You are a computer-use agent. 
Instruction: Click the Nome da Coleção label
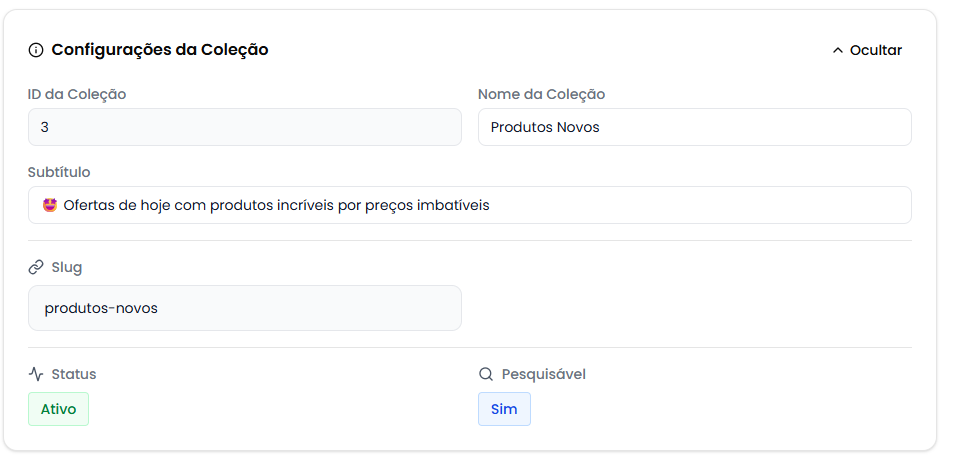[x=541, y=94]
